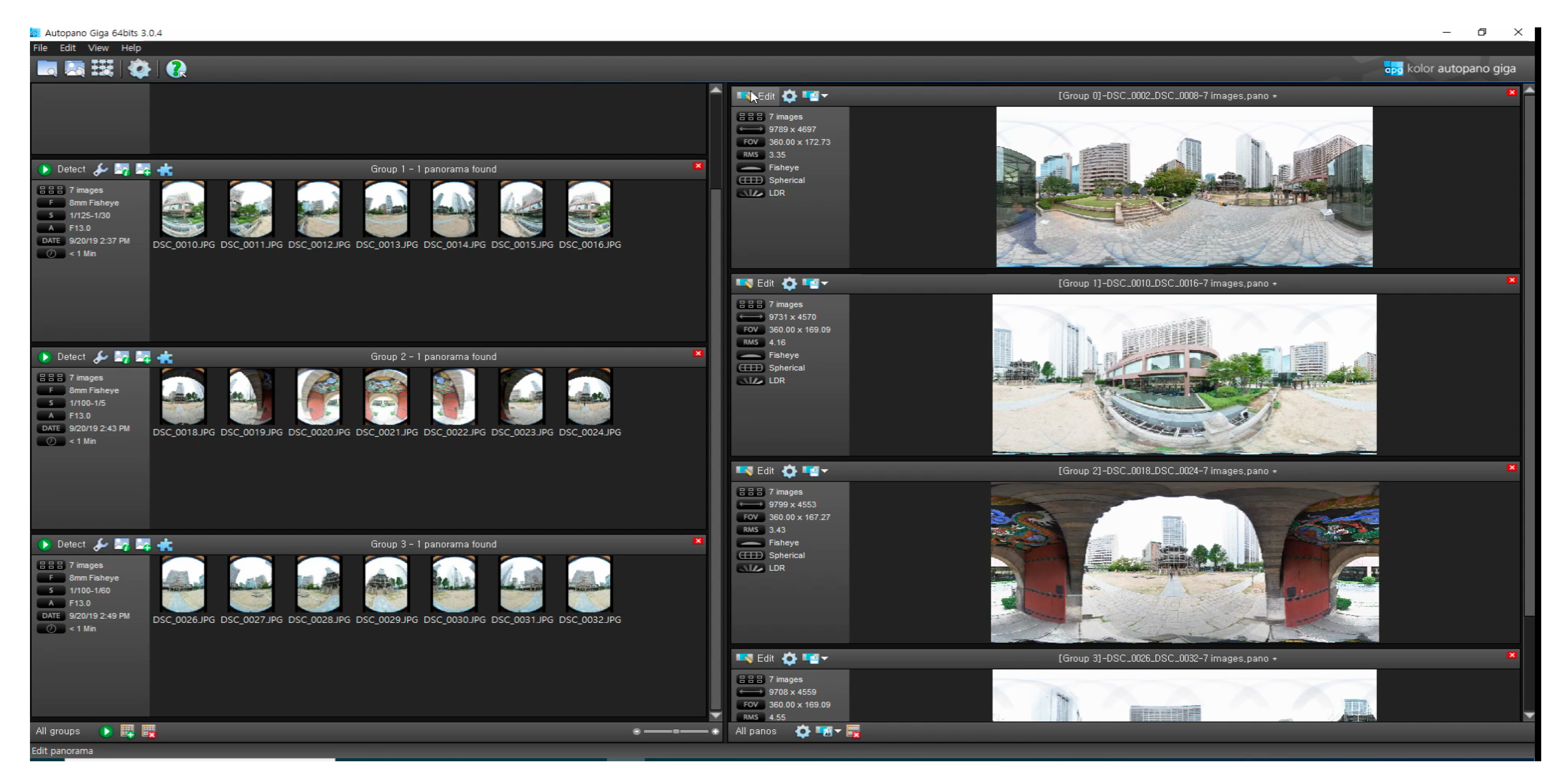The image size is (1566, 784).
Task: Expand render dropdown arrow for Group 0 panorama
Action: [x=825, y=96]
